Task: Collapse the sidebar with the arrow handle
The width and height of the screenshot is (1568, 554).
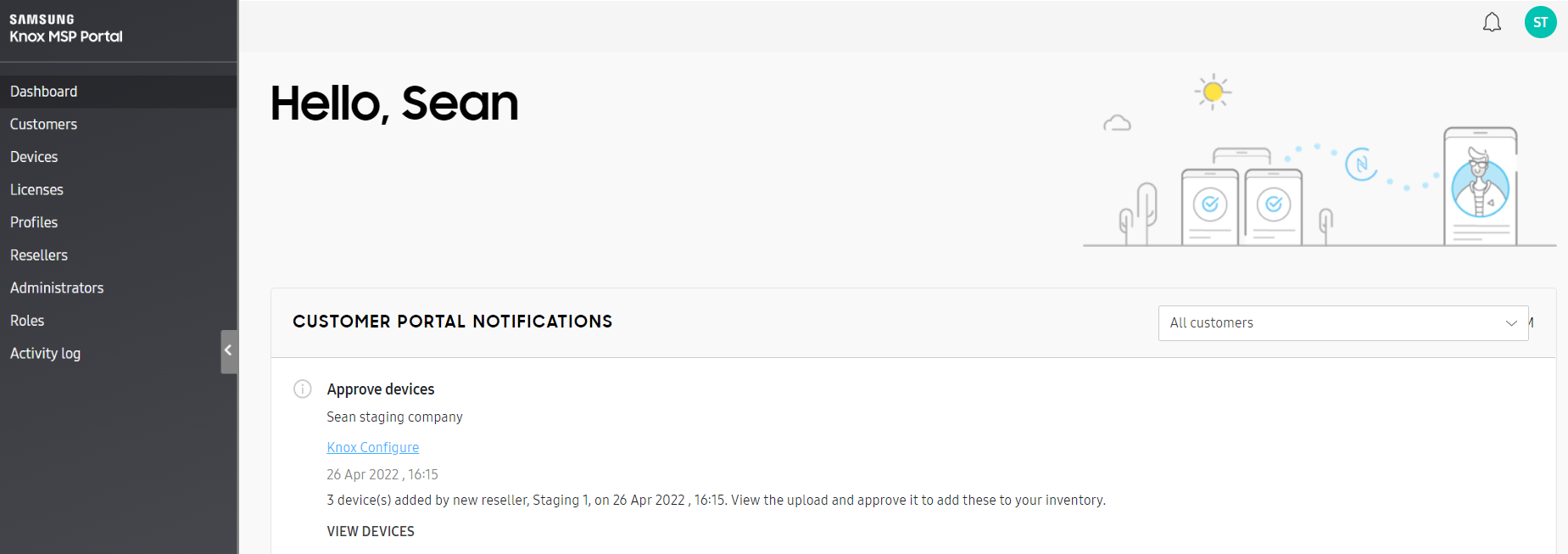Action: (x=228, y=351)
